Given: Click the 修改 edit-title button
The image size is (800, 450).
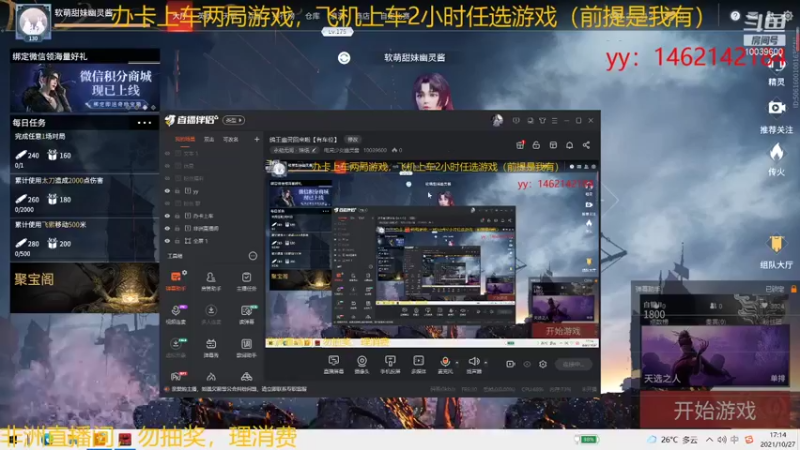Looking at the screenshot, I should pyautogui.click(x=353, y=139).
